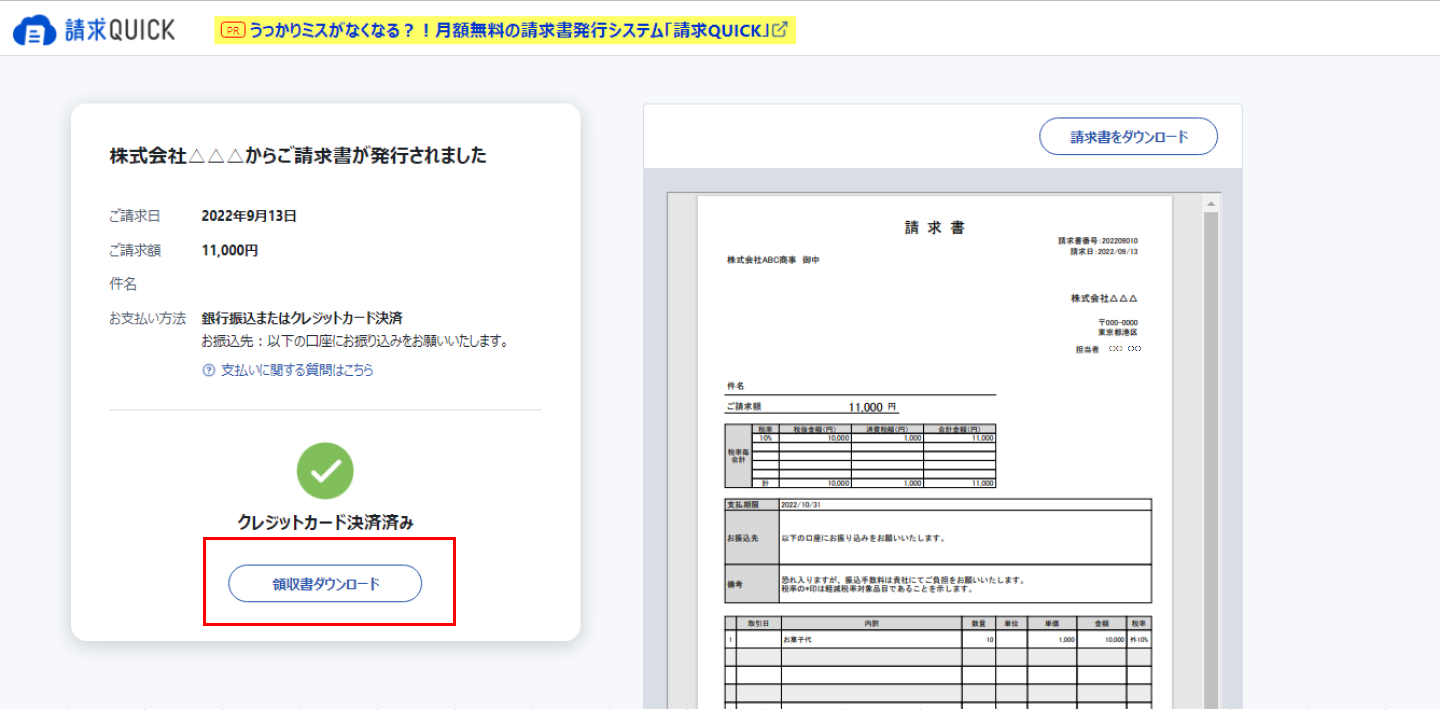Viewport: 1440px width, 710px height.
Task: Select the お支払い方法 label
Action: 147,318
